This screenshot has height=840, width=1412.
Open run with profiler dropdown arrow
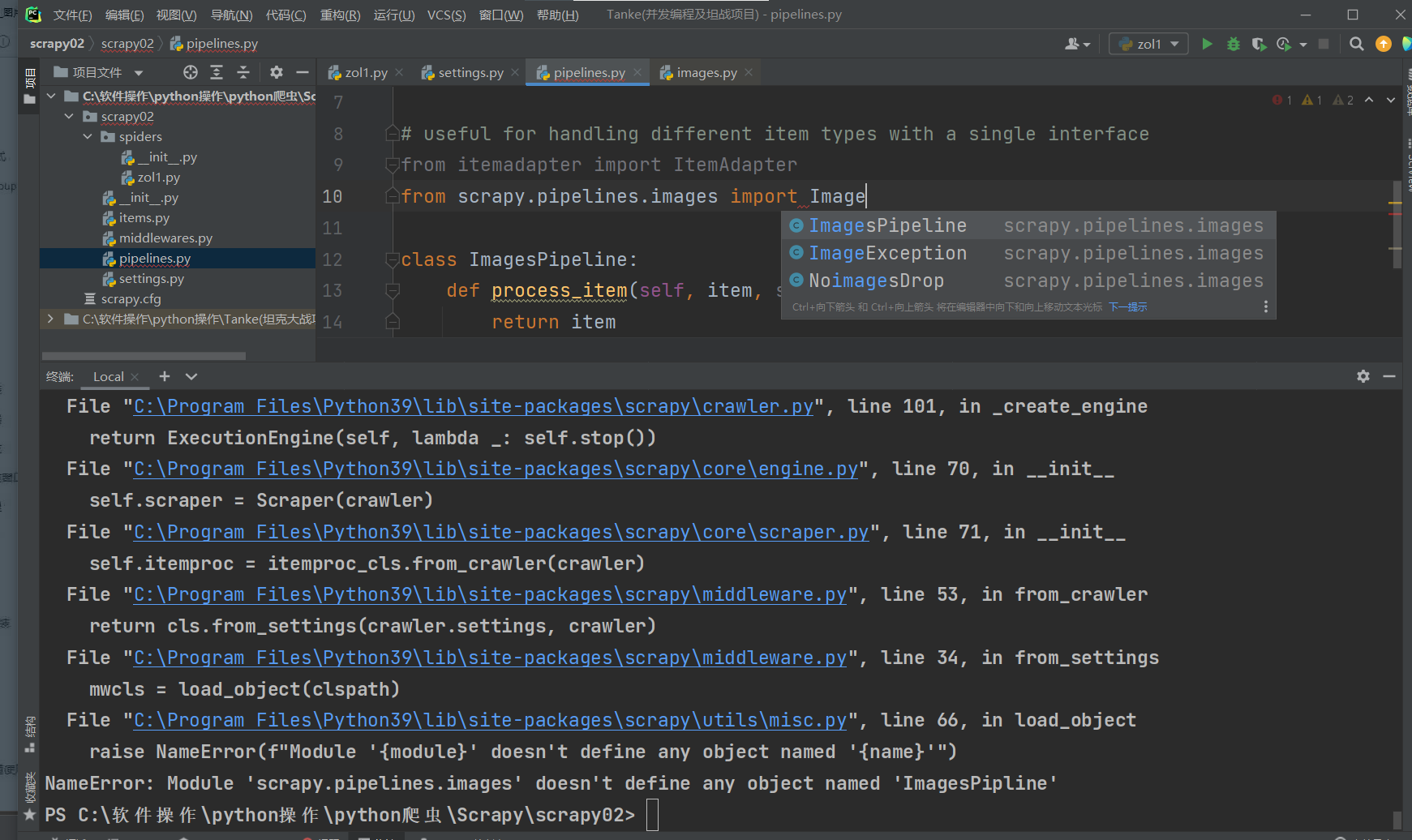pyautogui.click(x=1303, y=45)
